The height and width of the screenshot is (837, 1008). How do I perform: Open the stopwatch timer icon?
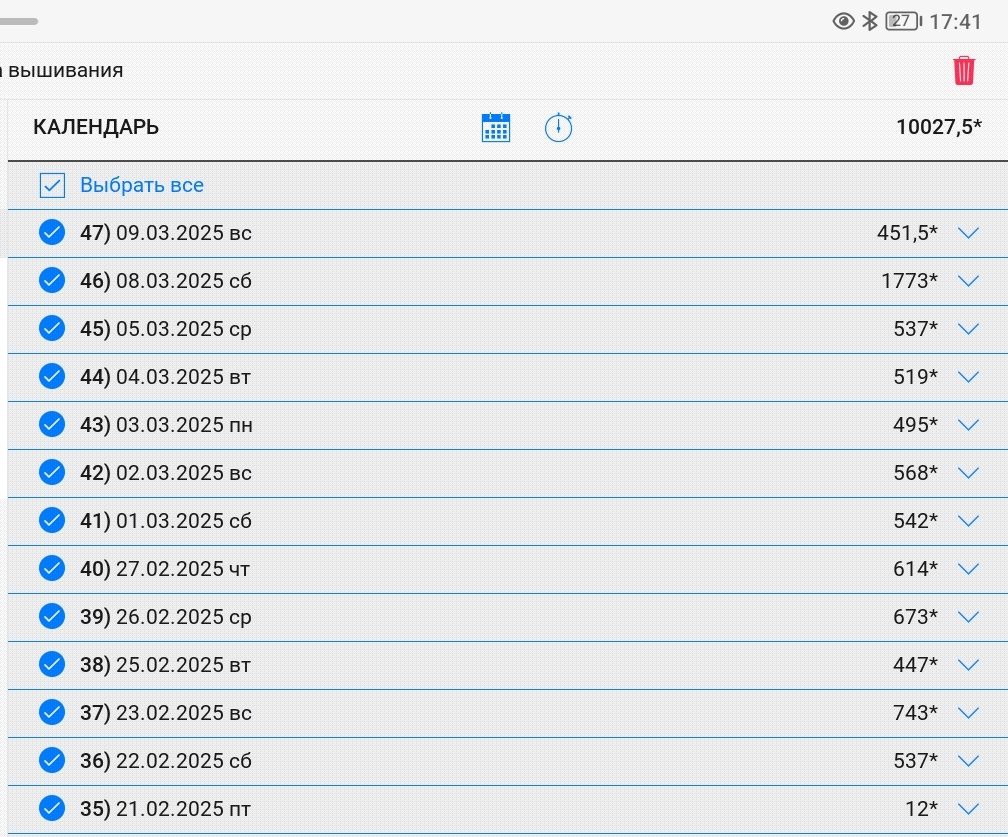pos(558,128)
